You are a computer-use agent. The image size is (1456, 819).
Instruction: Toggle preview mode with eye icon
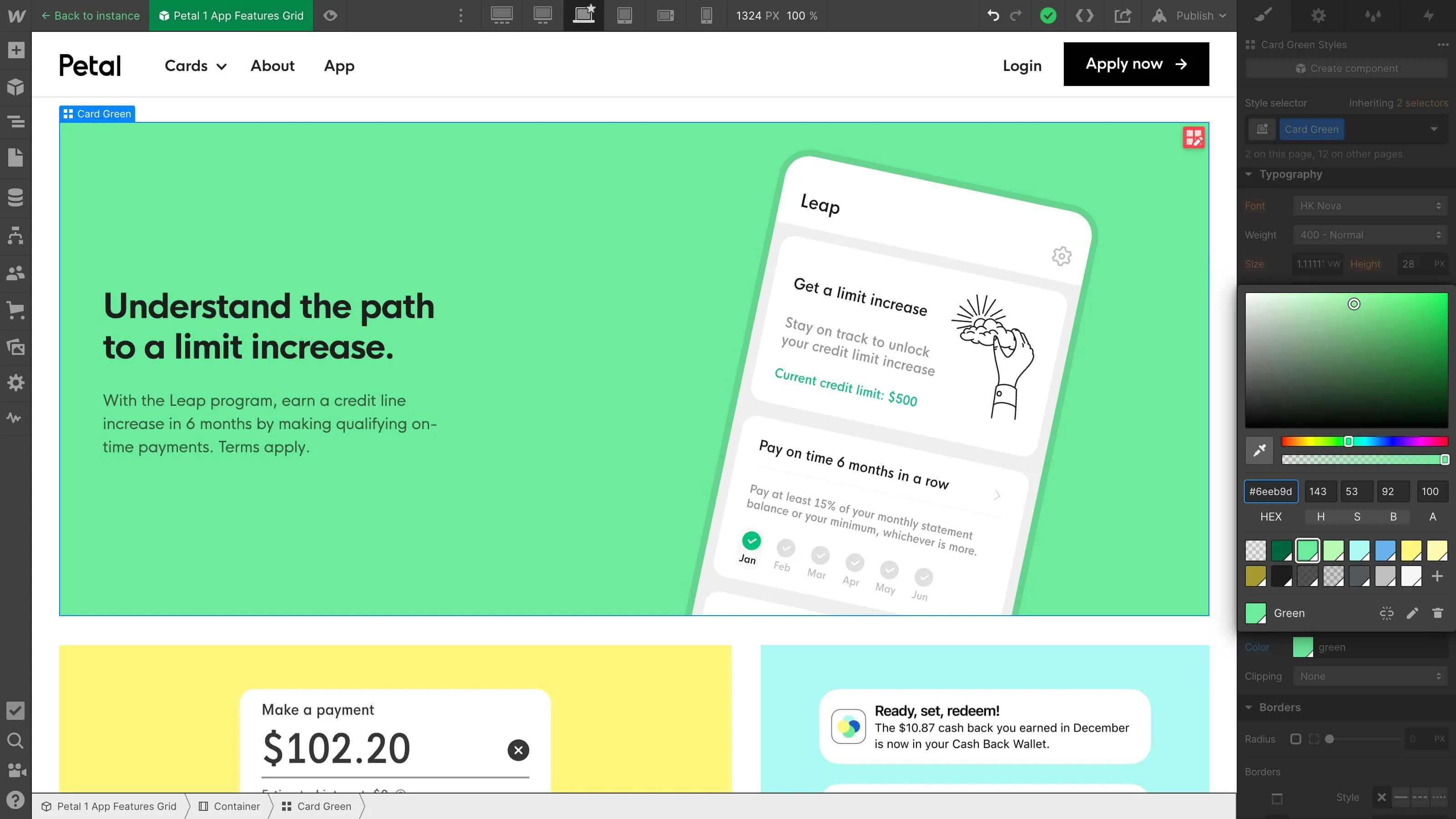[x=330, y=16]
